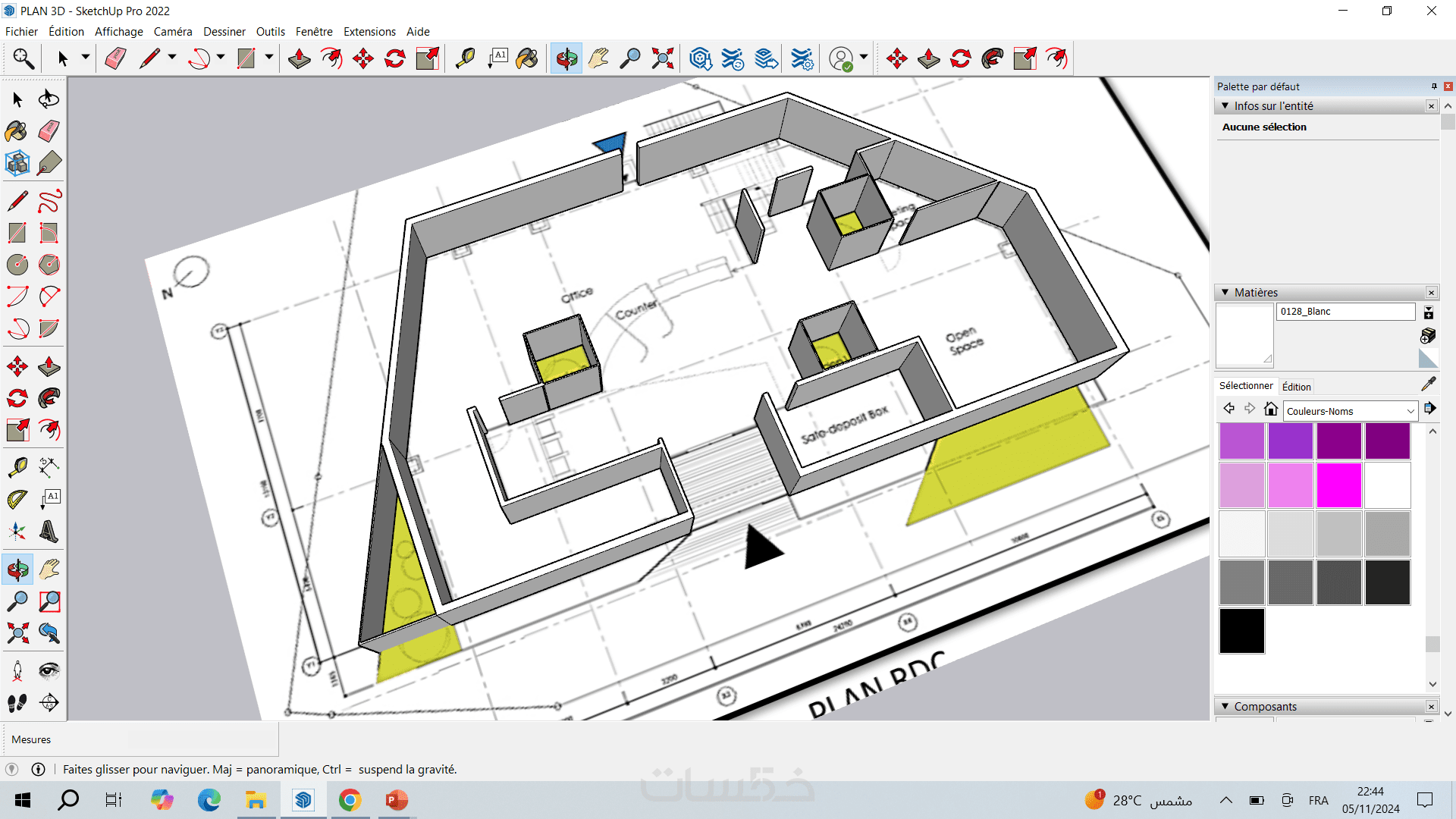Select the Rotate tool in left toolbar

[x=17, y=398]
